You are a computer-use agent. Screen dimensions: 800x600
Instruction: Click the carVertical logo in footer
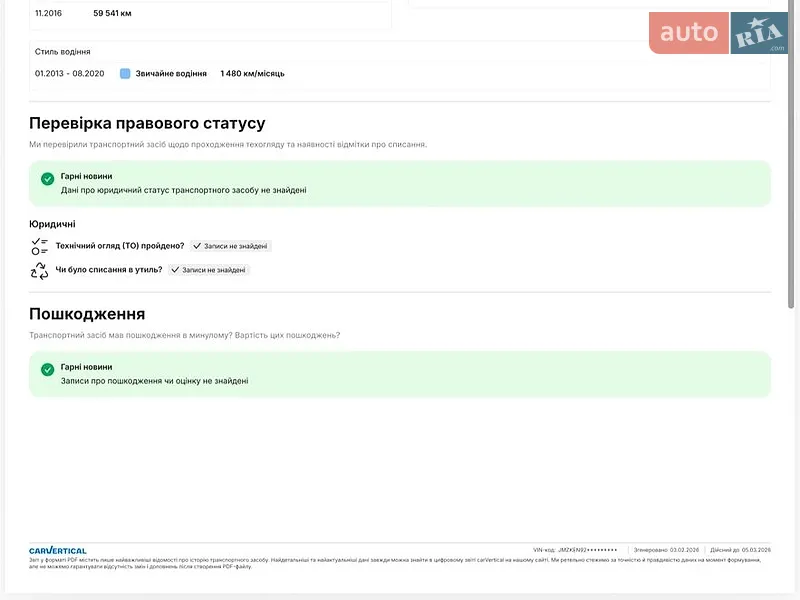click(x=58, y=551)
